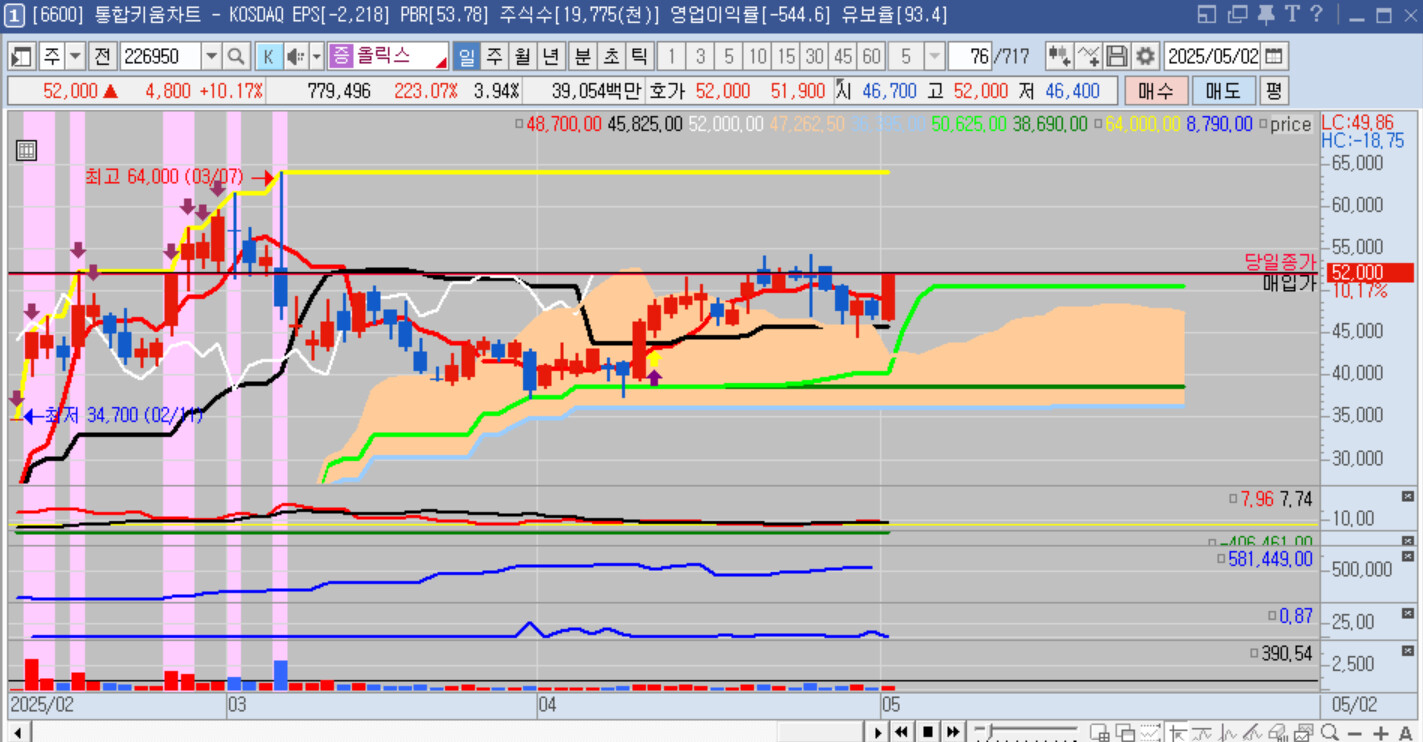1423x742 pixels.
Task: Switch to the monthly (월) chart period
Action: coord(522,56)
